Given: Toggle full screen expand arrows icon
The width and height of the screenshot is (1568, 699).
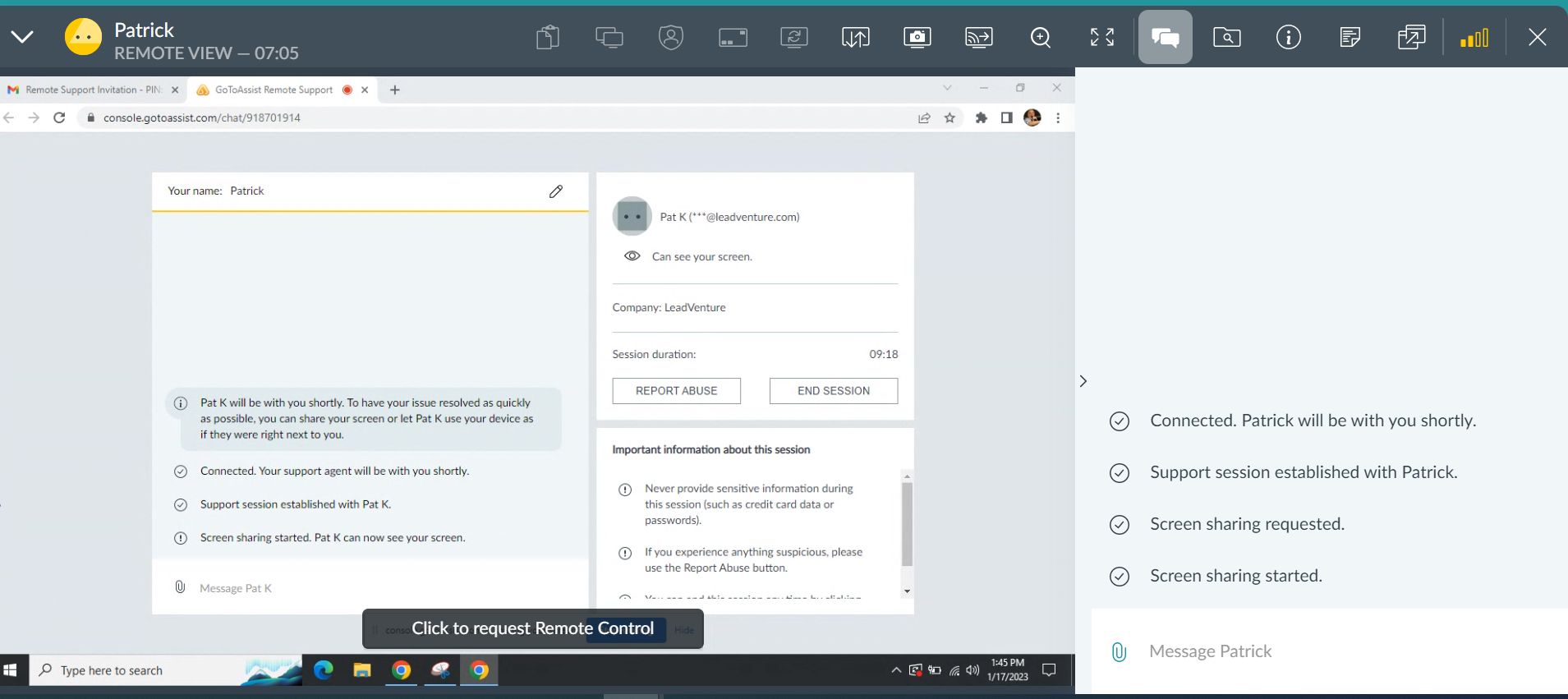Looking at the screenshot, I should [x=1102, y=37].
